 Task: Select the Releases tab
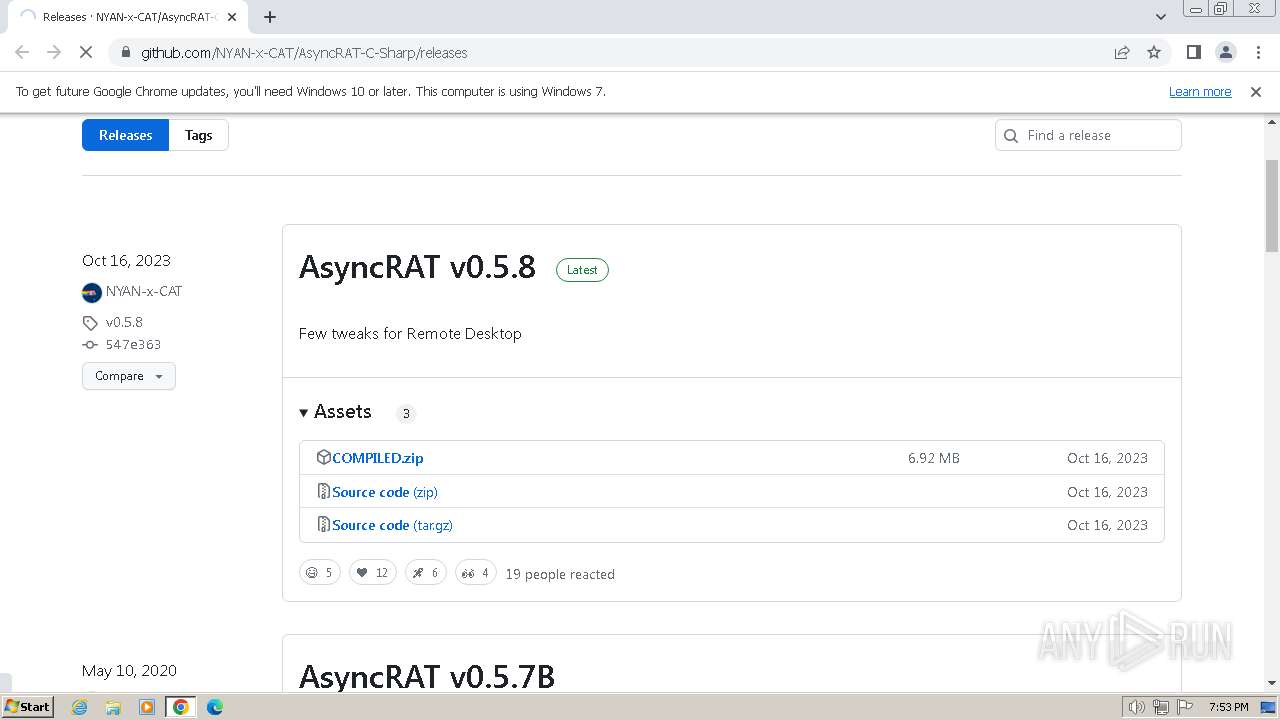[x=125, y=135]
